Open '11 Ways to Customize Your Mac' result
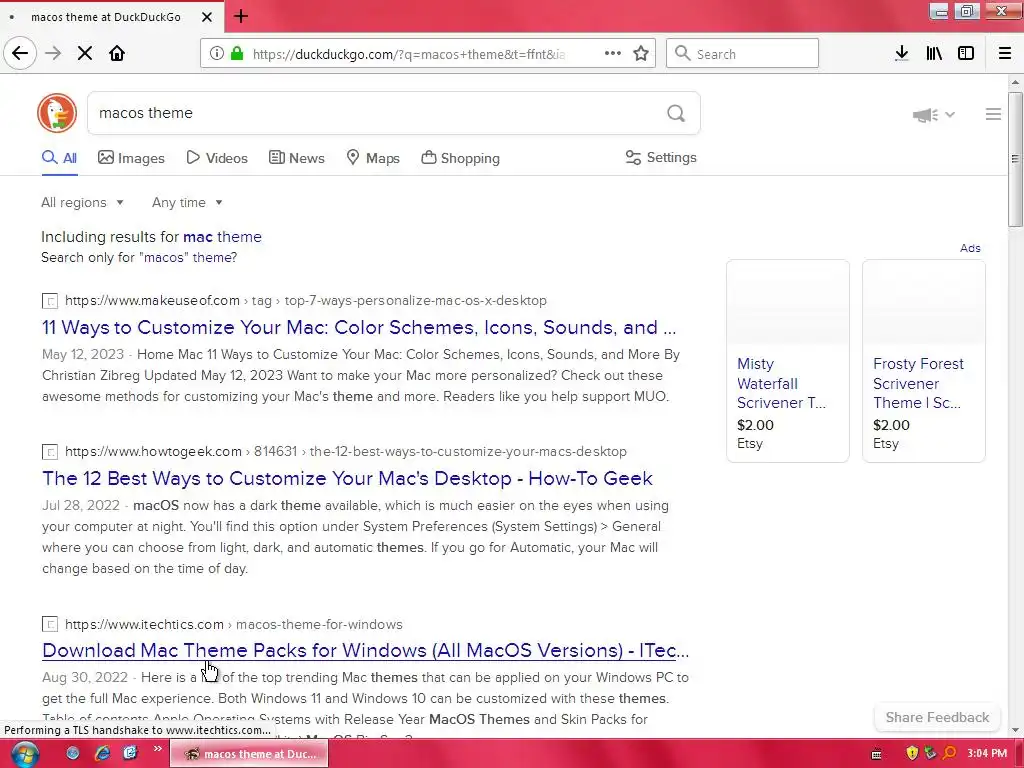This screenshot has height=768, width=1024. point(359,327)
